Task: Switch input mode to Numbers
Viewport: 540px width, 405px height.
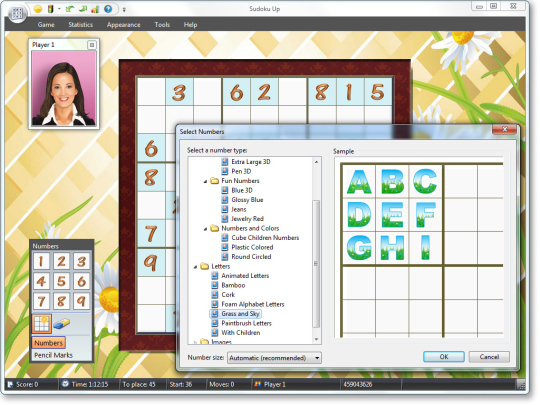Action: click(x=49, y=343)
